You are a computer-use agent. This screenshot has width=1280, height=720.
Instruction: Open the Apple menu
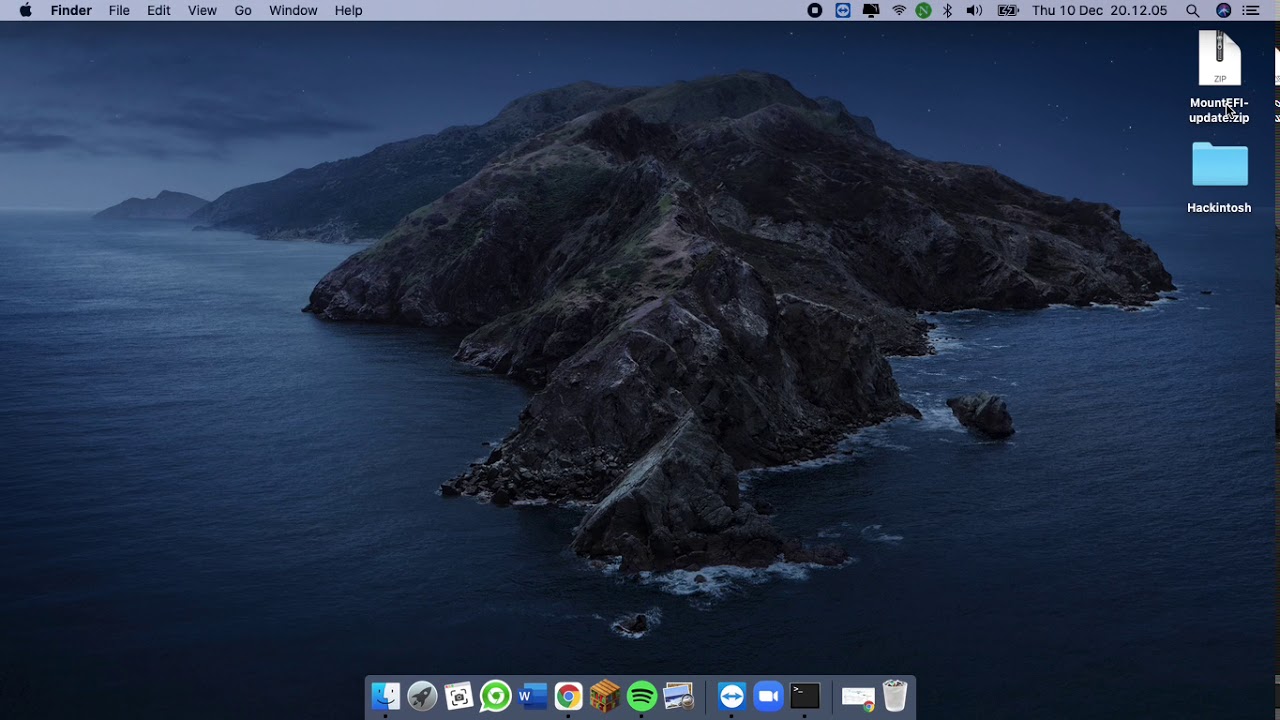(x=25, y=10)
